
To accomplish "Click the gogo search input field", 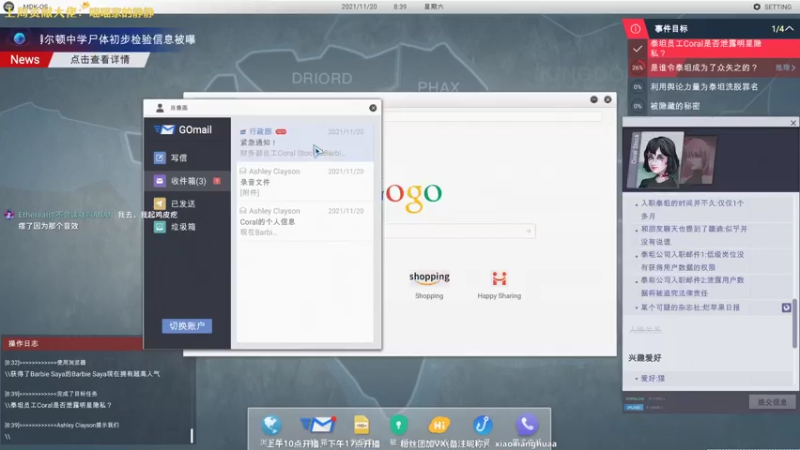I will (457, 231).
